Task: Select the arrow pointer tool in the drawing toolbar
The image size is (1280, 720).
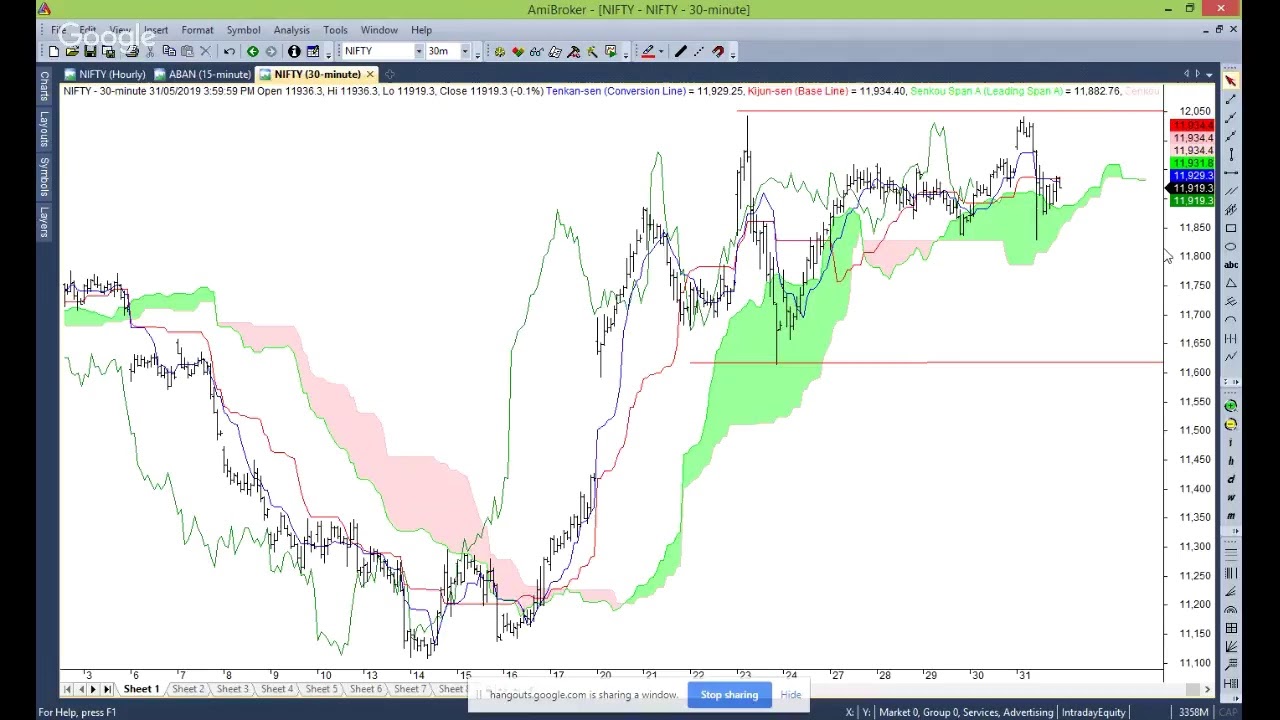Action: tap(1231, 79)
